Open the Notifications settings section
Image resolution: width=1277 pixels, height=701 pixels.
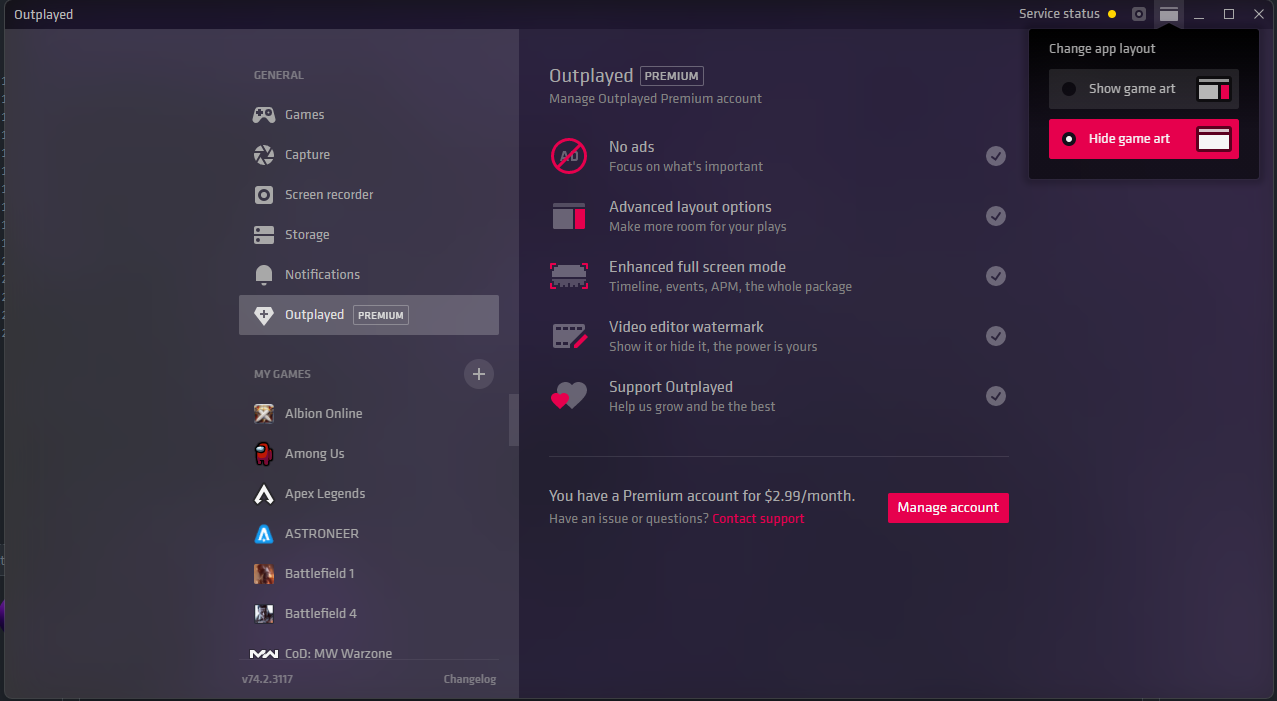click(369, 275)
